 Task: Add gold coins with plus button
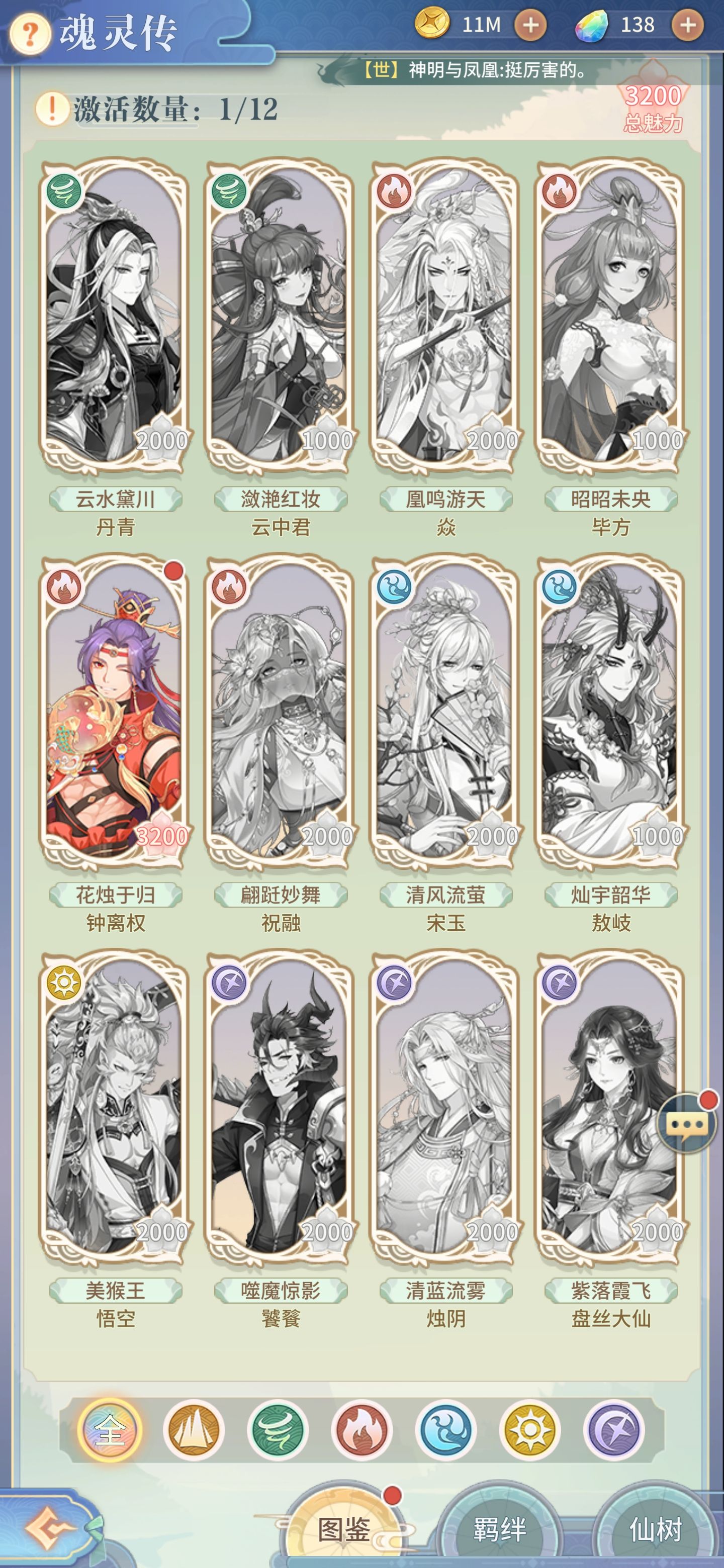(x=530, y=26)
